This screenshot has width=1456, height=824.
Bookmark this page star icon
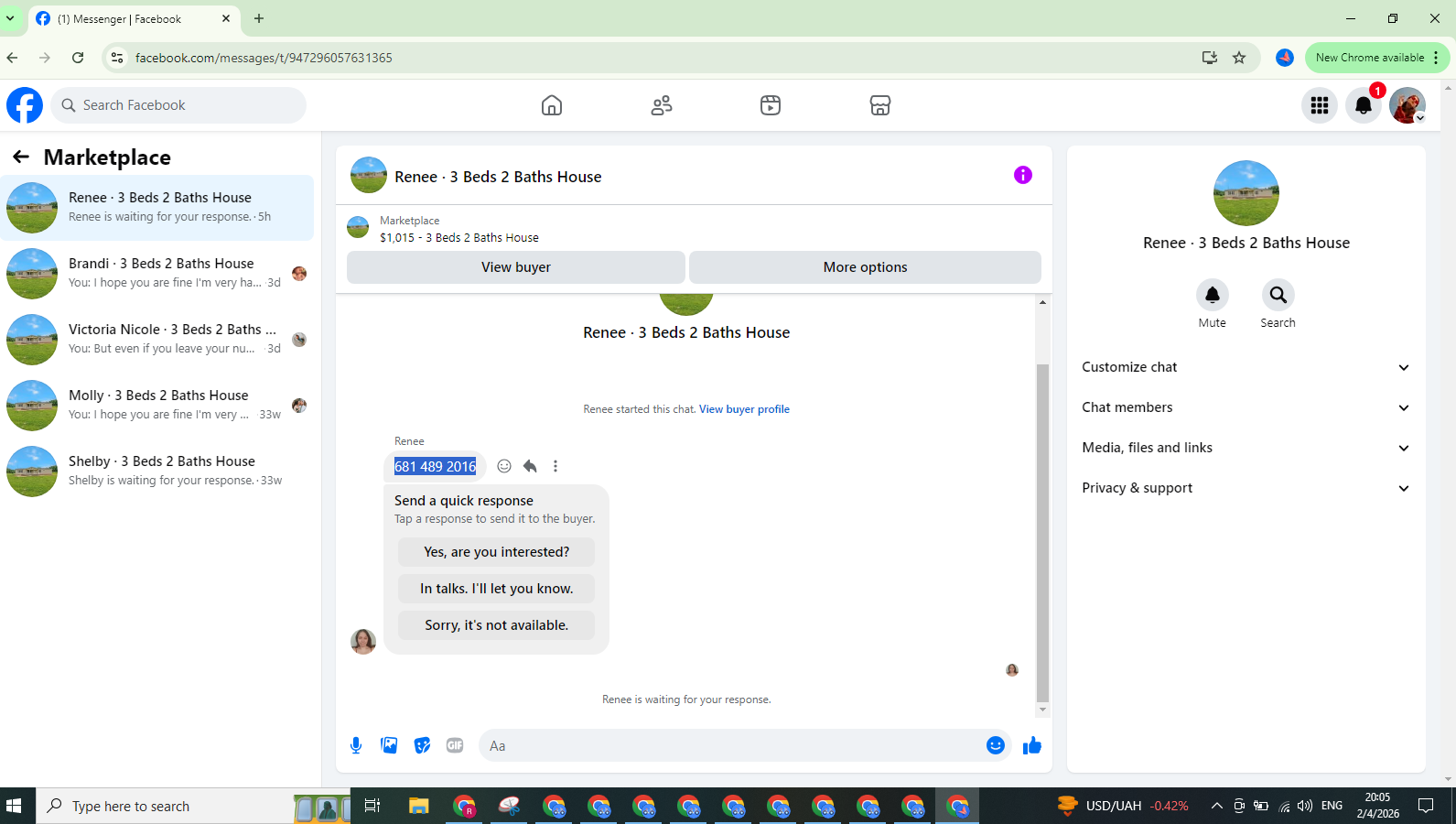click(x=1239, y=58)
